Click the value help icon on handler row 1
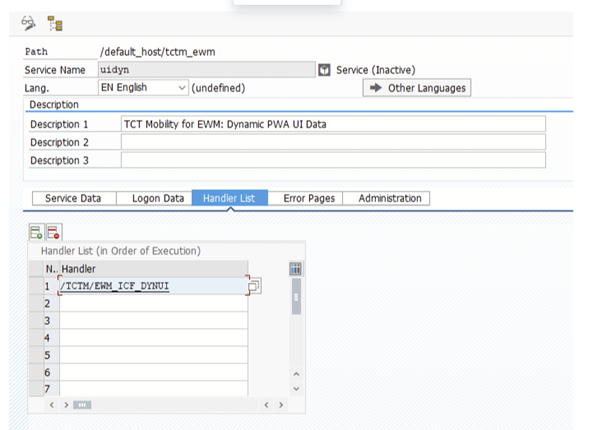Image resolution: width=602 pixels, height=430 pixels. click(254, 287)
